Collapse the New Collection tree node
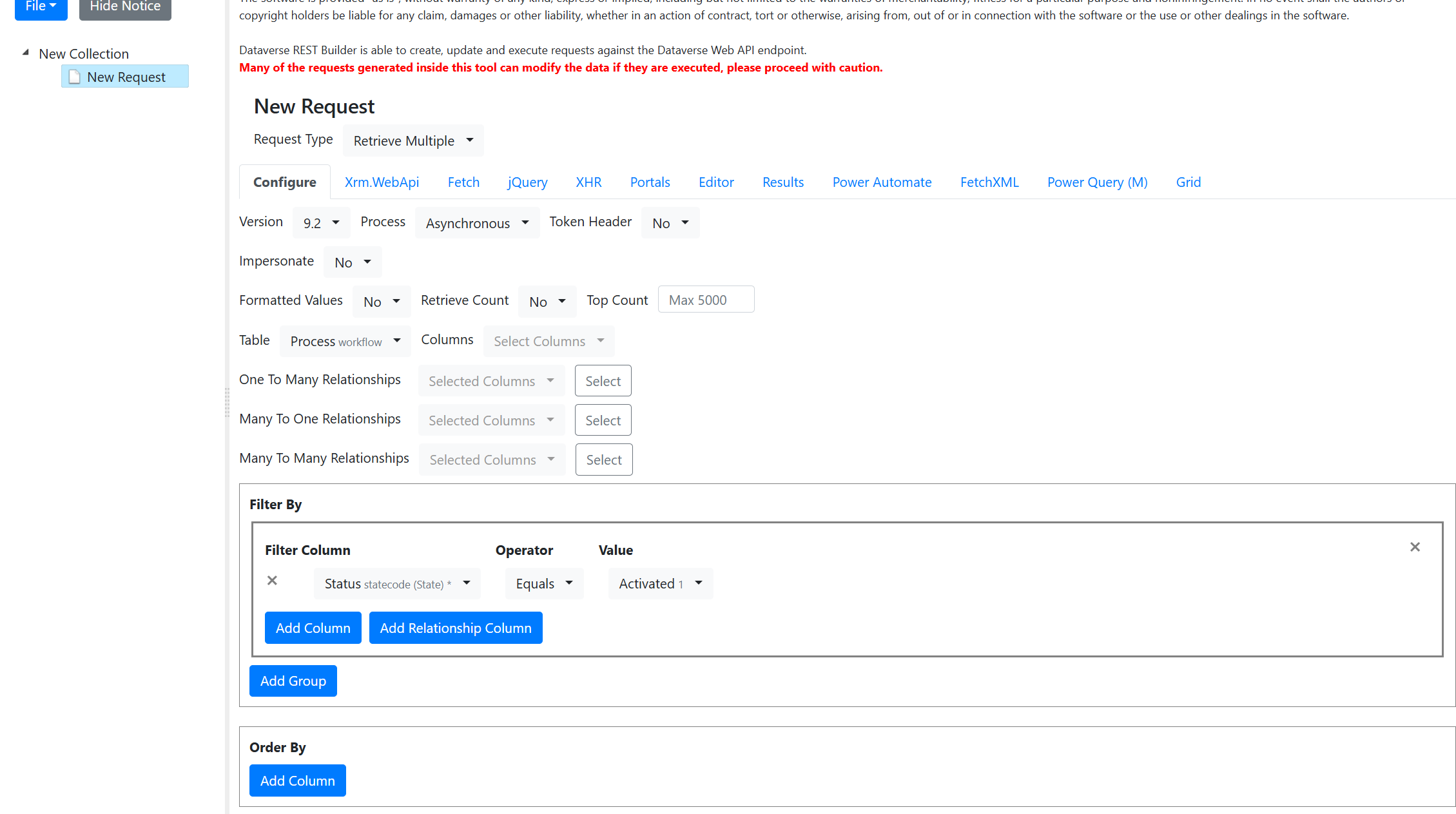1456x814 pixels. tap(26, 53)
